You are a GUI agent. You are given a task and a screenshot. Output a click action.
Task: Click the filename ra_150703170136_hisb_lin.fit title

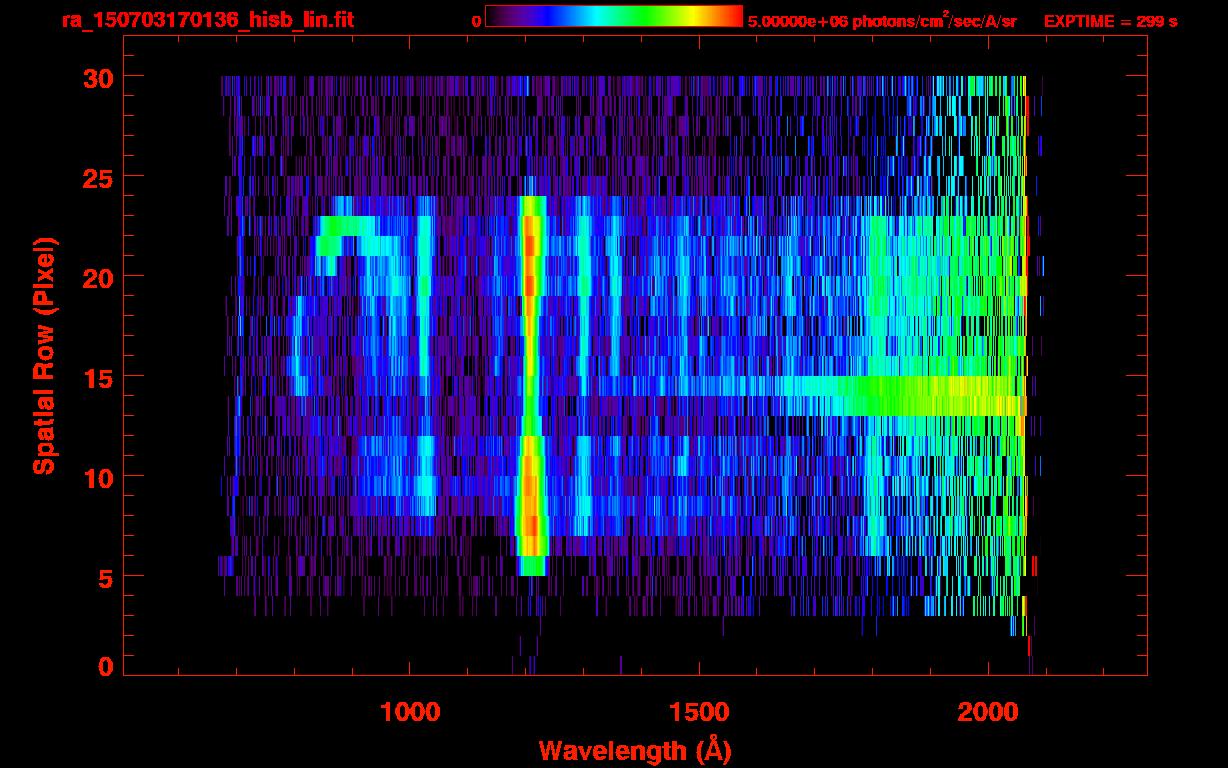[207, 20]
